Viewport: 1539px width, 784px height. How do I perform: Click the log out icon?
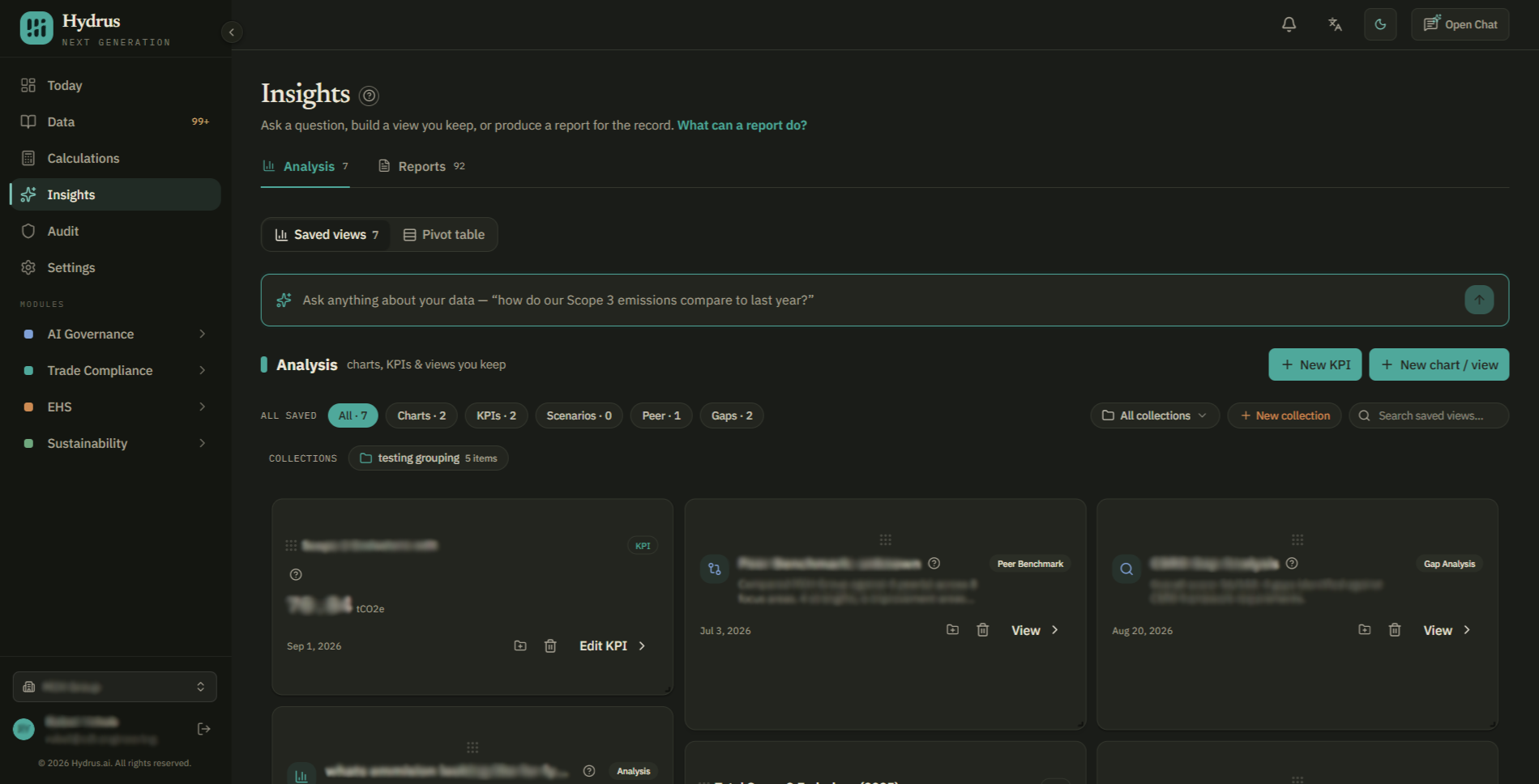pos(204,729)
